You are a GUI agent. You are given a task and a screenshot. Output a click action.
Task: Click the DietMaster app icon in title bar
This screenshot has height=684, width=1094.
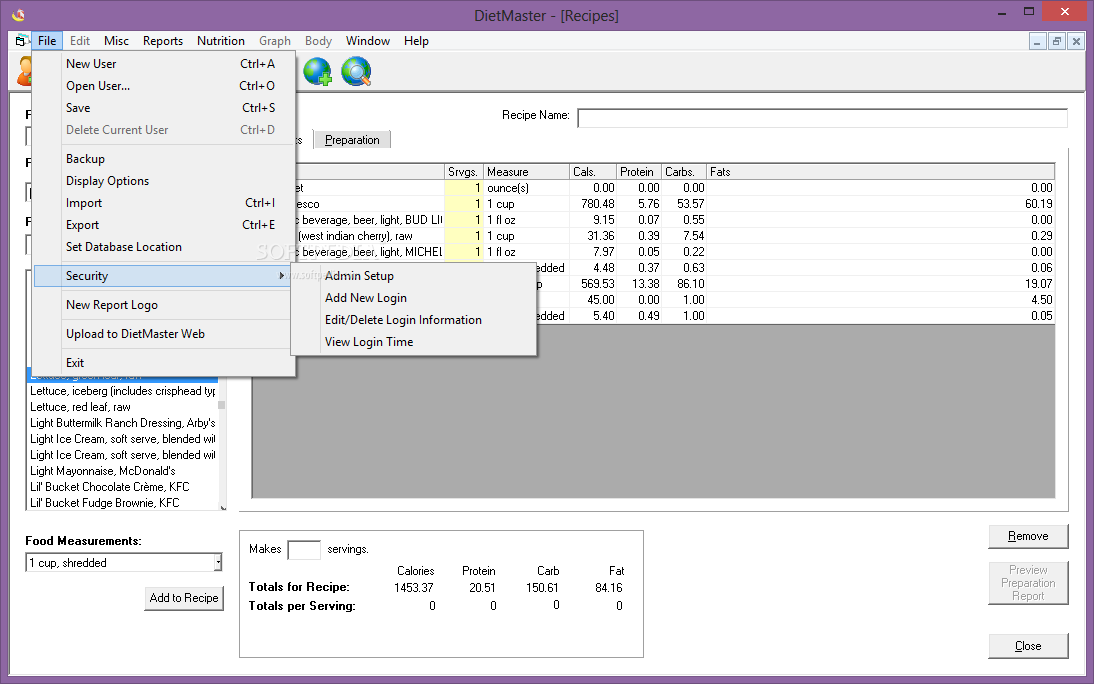[18, 15]
